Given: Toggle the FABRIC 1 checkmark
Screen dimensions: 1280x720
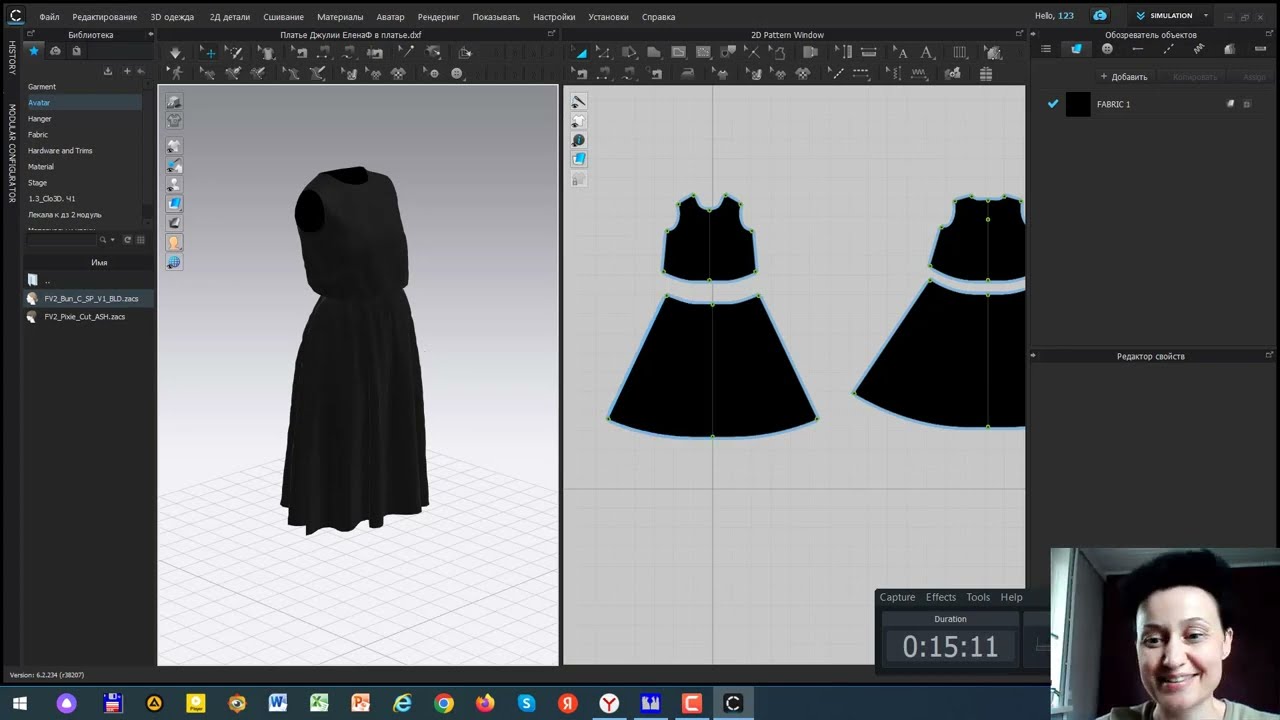Looking at the screenshot, I should click(x=1052, y=104).
